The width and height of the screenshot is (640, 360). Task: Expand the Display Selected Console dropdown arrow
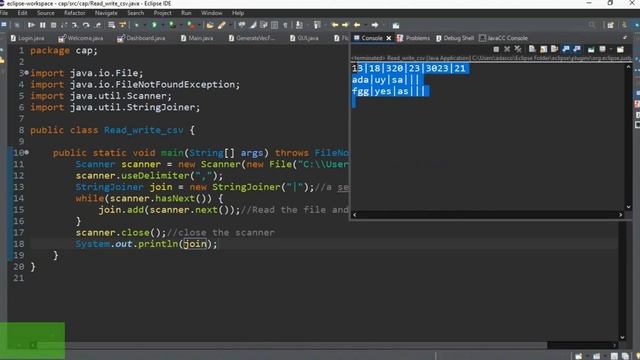pyautogui.click(x=611, y=49)
